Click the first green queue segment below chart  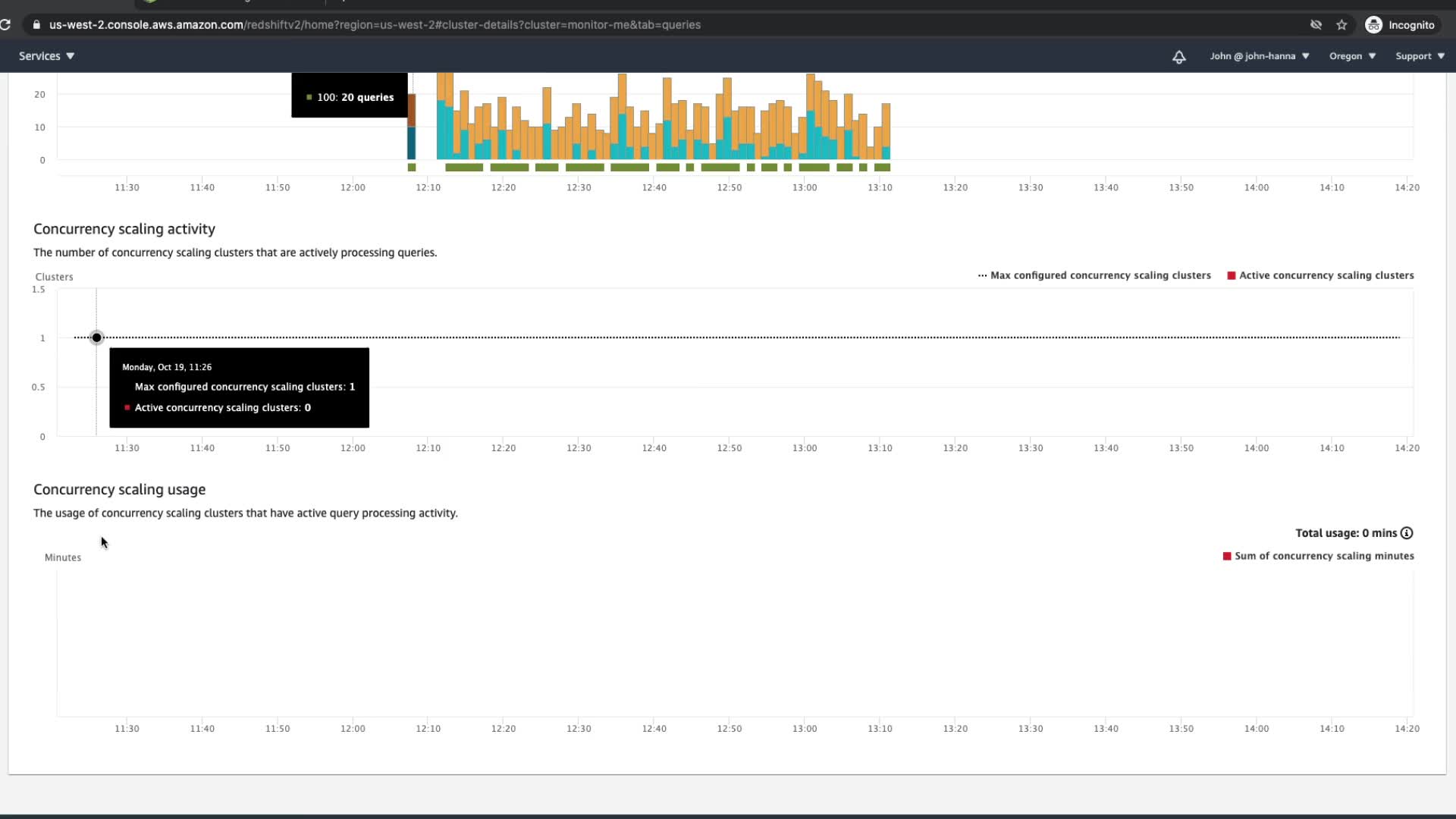(x=412, y=168)
